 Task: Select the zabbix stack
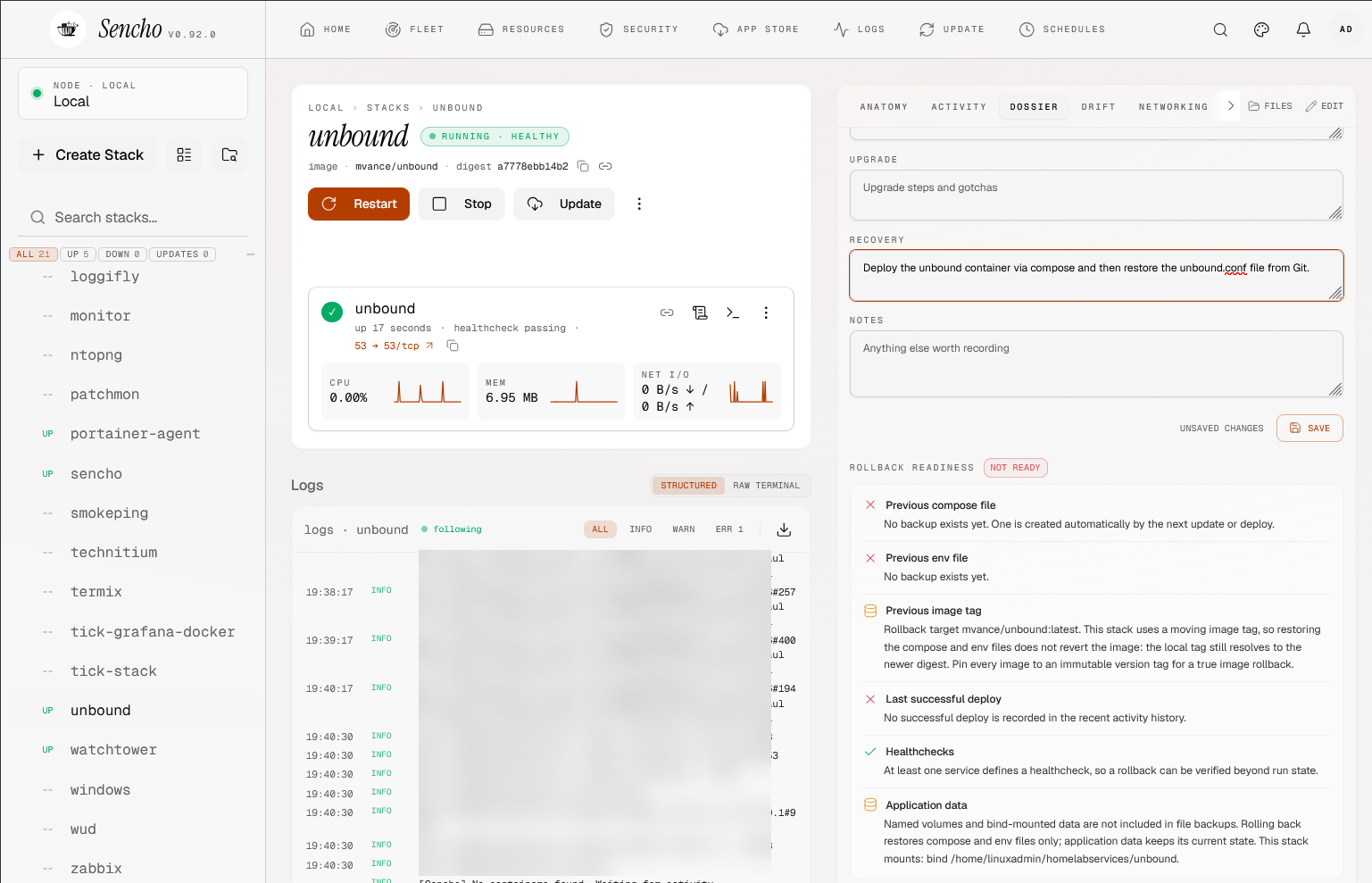coord(96,869)
